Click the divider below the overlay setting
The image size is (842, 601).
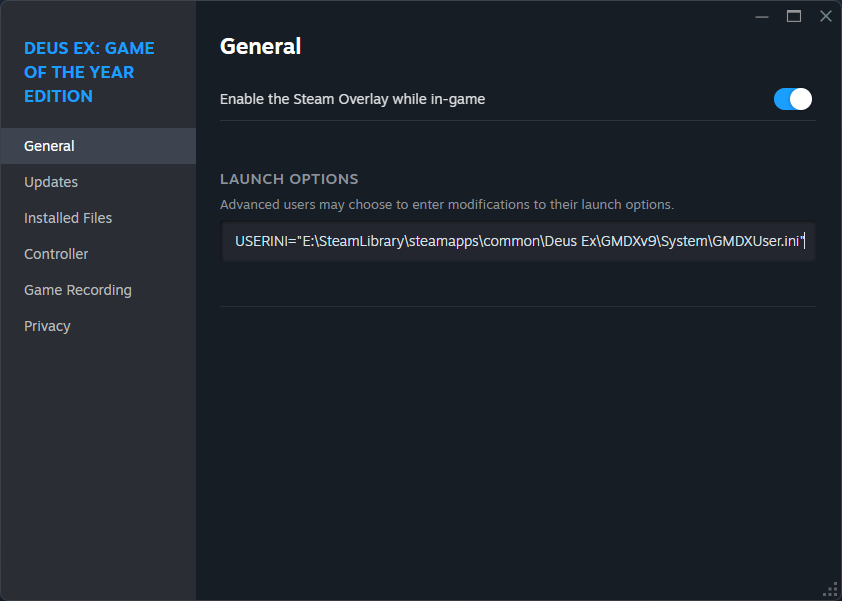pos(518,121)
